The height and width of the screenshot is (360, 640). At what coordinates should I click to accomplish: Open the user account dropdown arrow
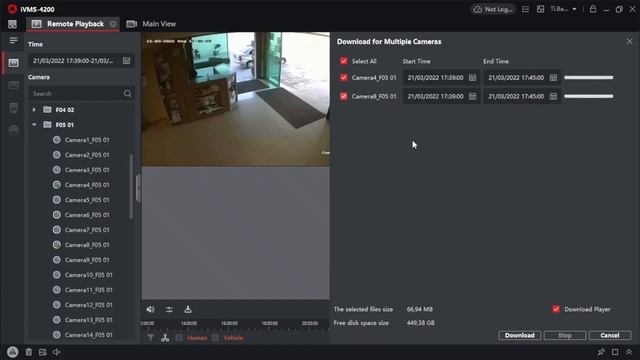click(x=574, y=9)
